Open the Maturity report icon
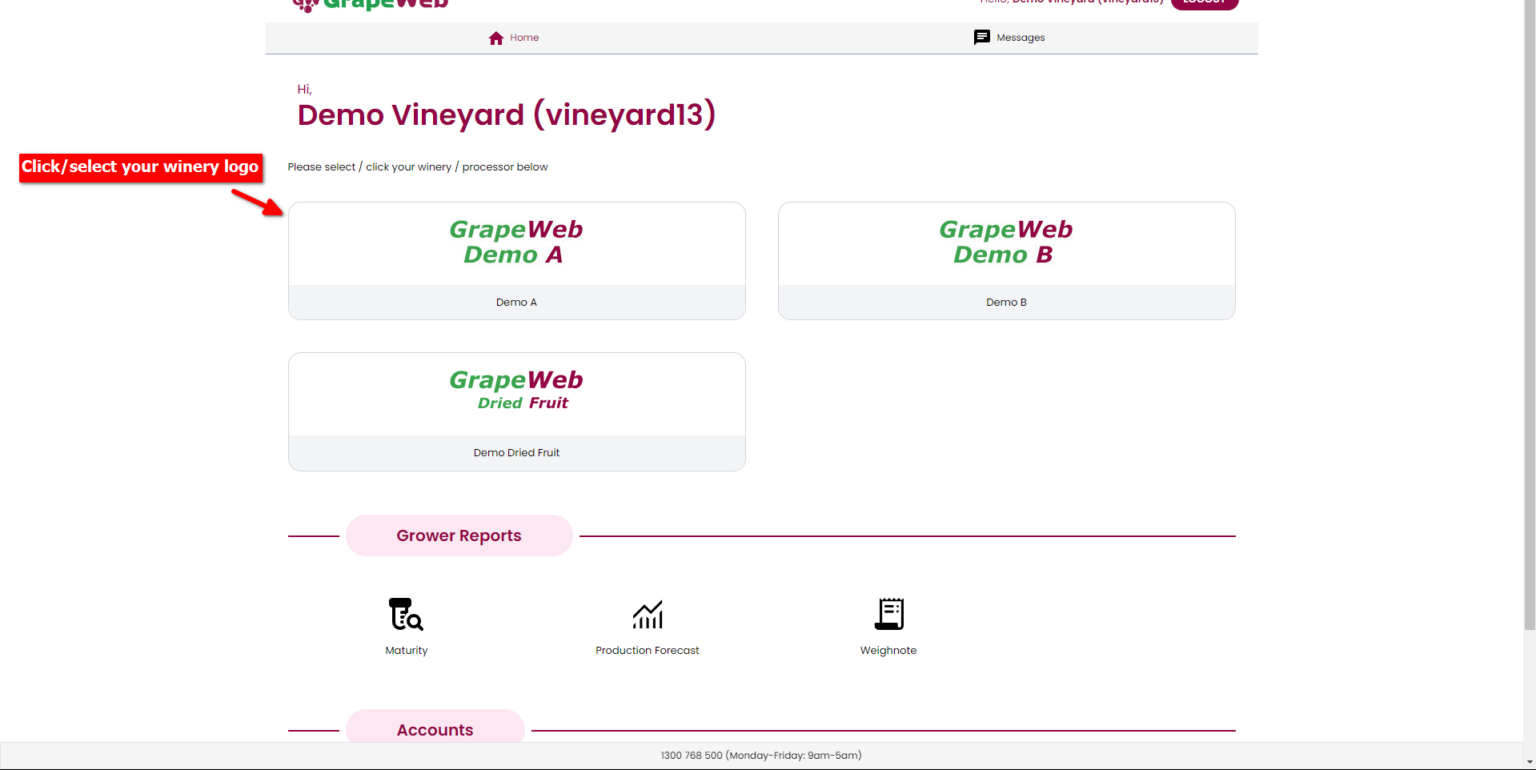The height and width of the screenshot is (770, 1536). (x=405, y=614)
